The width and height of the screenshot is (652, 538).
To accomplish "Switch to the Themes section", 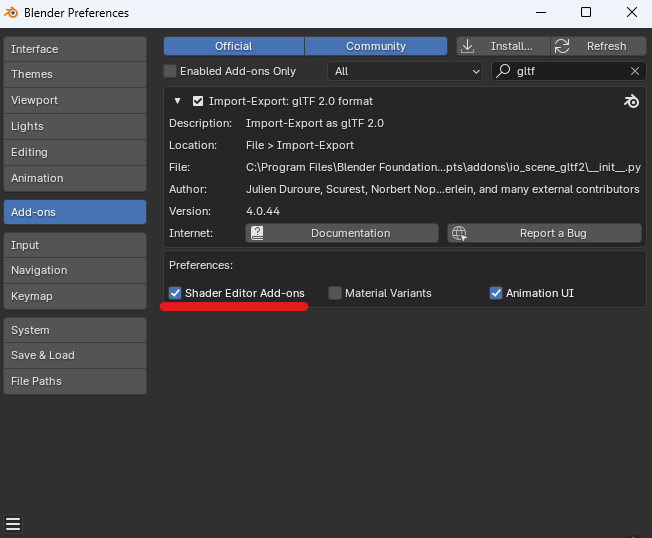I will [75, 74].
